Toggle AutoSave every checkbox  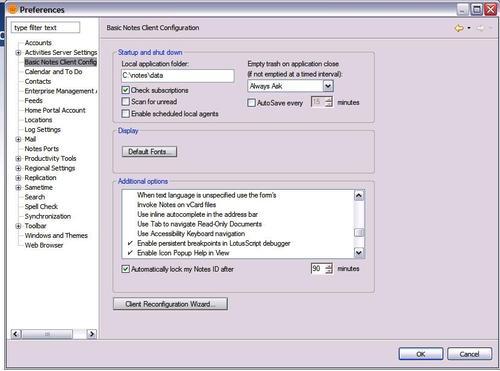[251, 103]
